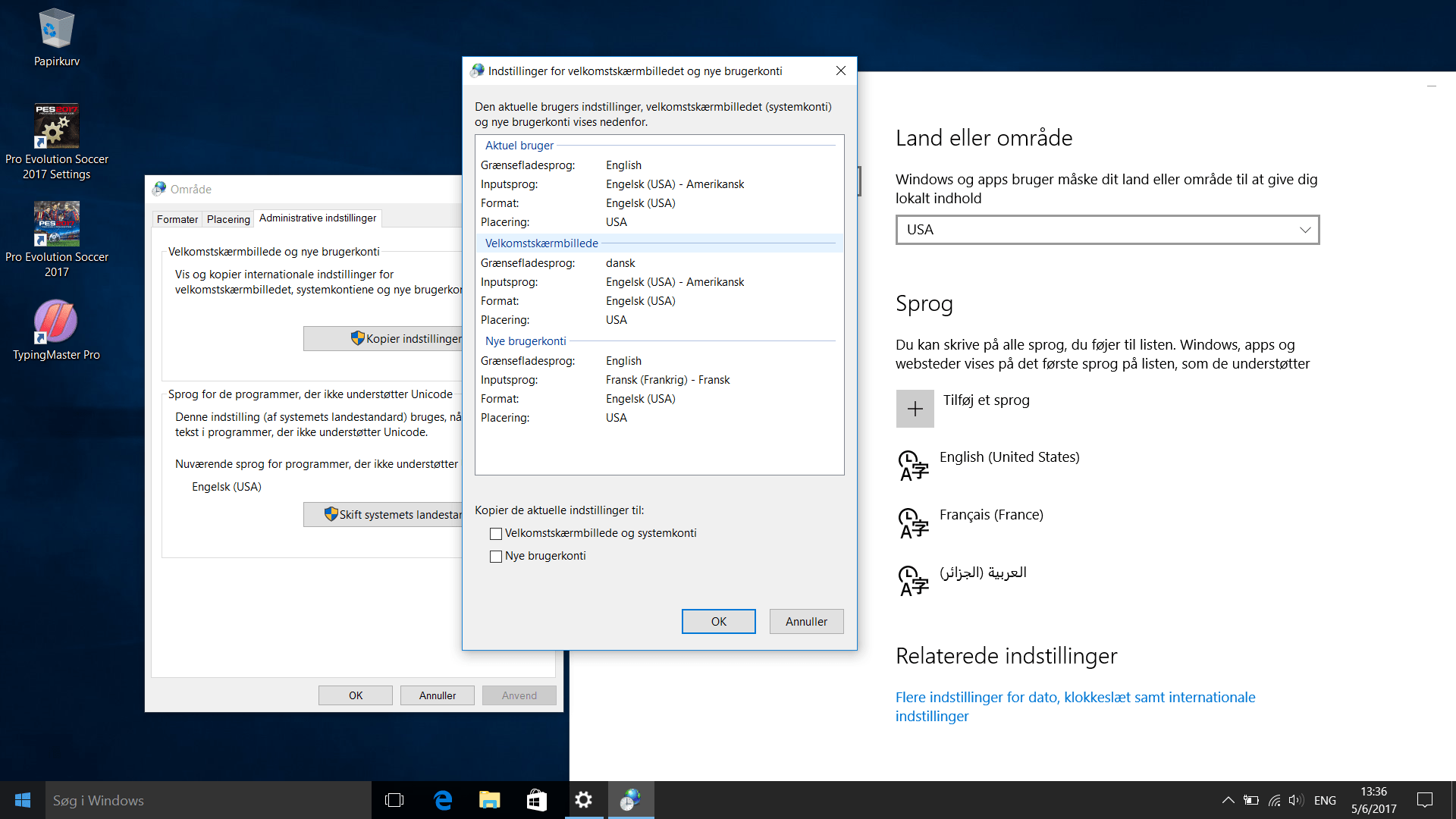Open Settings via the gear taskbar icon

coord(584,800)
